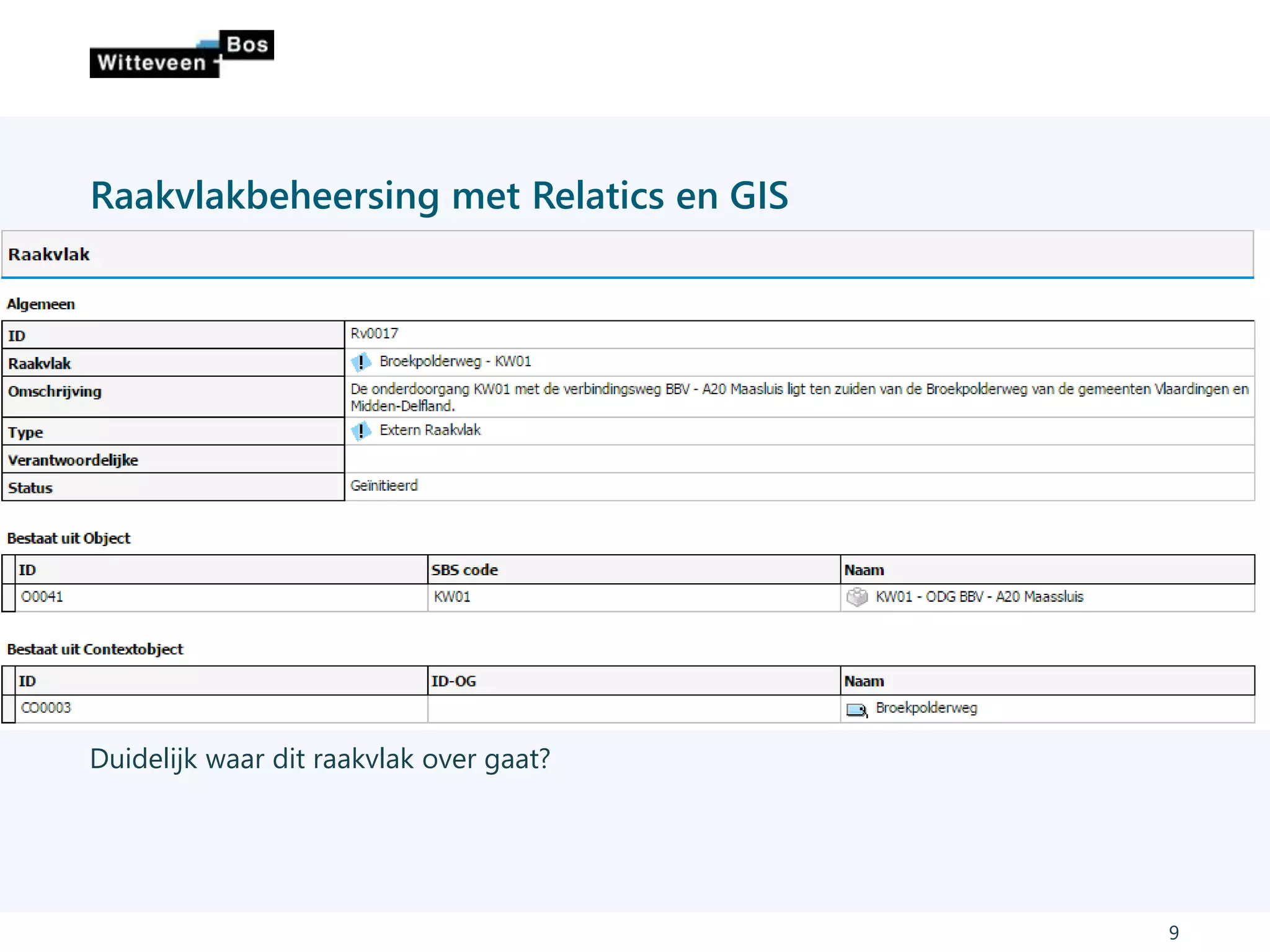Click the ID header in the Object table

[221, 570]
